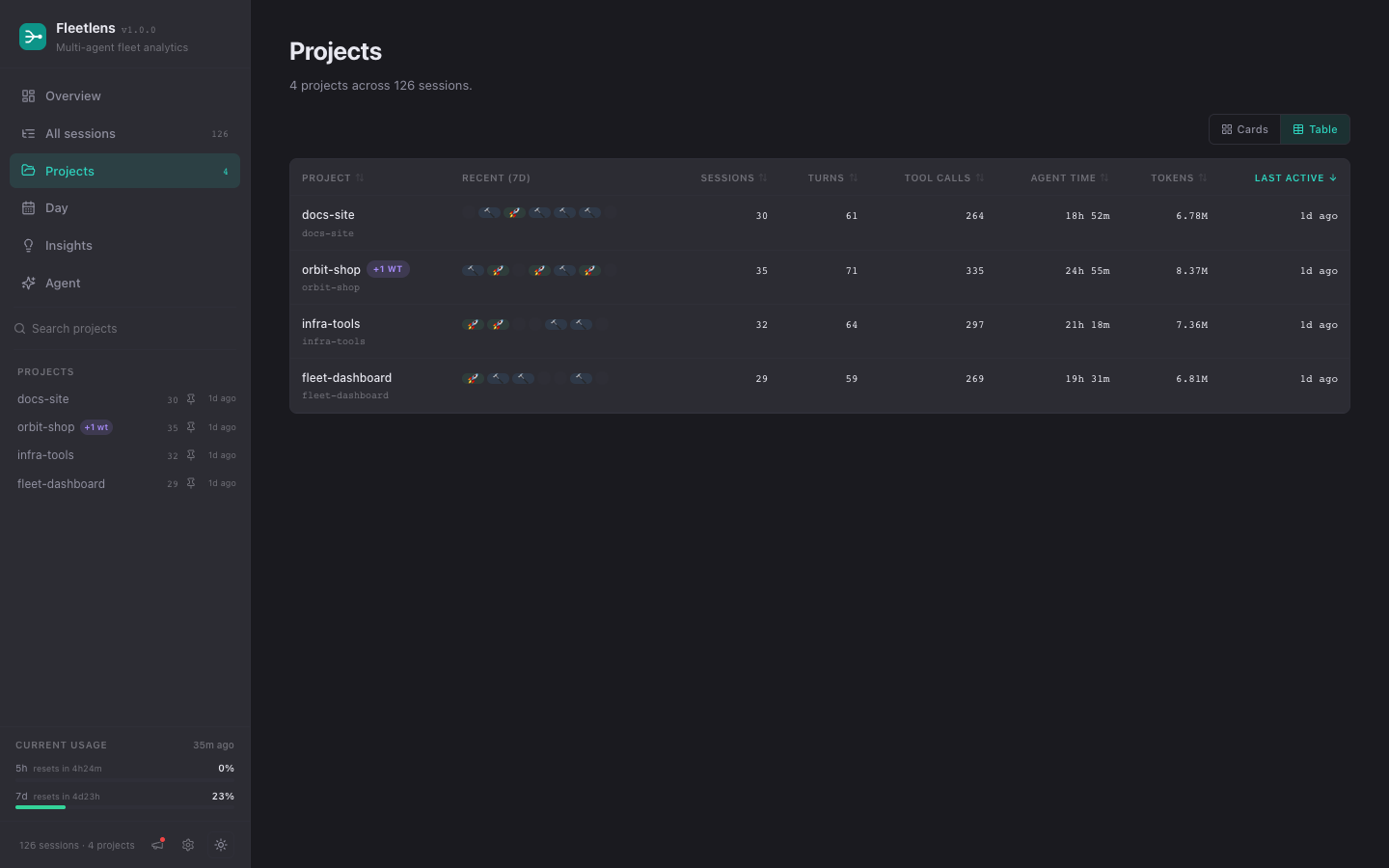Open docs-site project from table
1389x868 pixels.
[328, 215]
